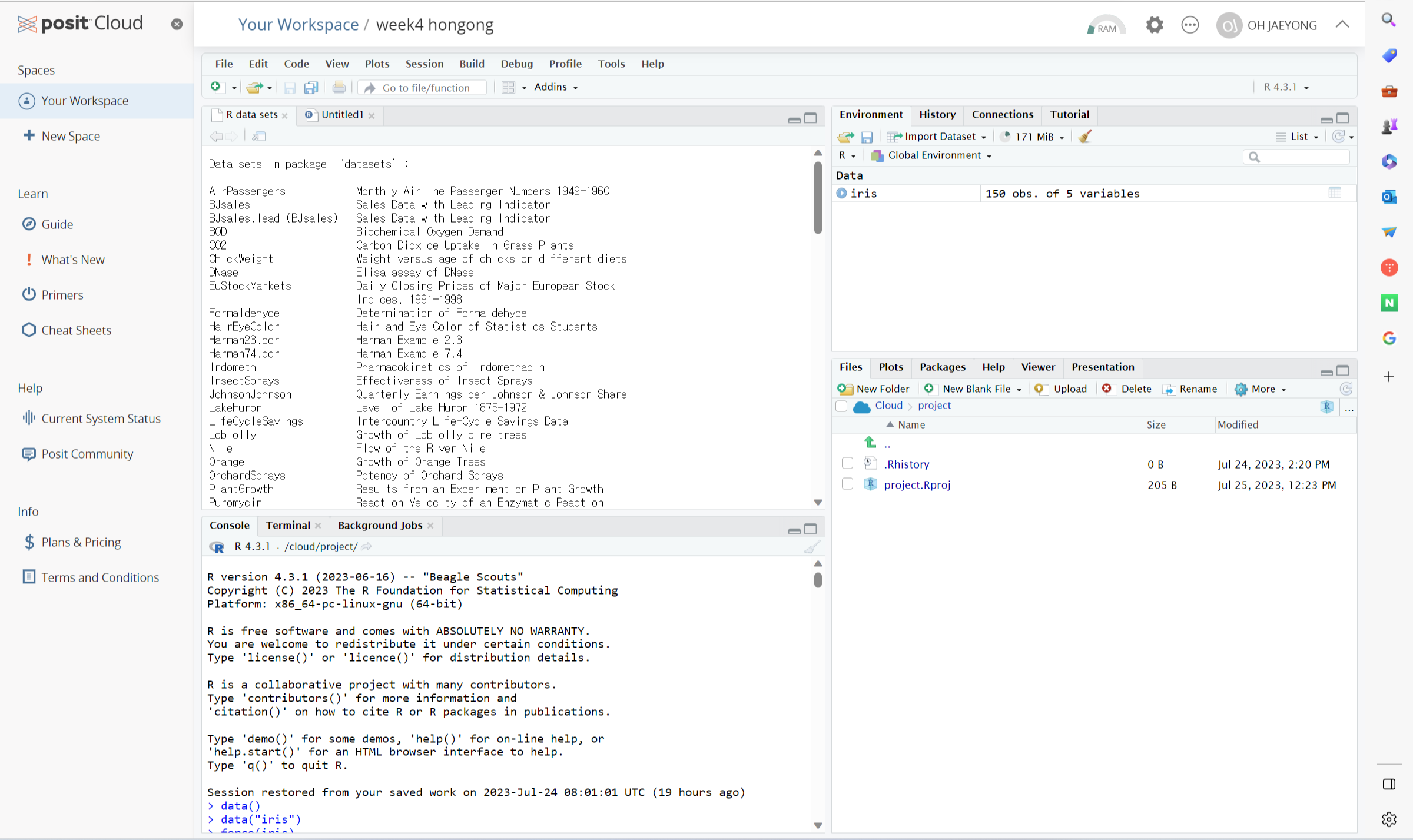Image resolution: width=1413 pixels, height=840 pixels.
Task: Open project.Rproj file link
Action: [917, 484]
